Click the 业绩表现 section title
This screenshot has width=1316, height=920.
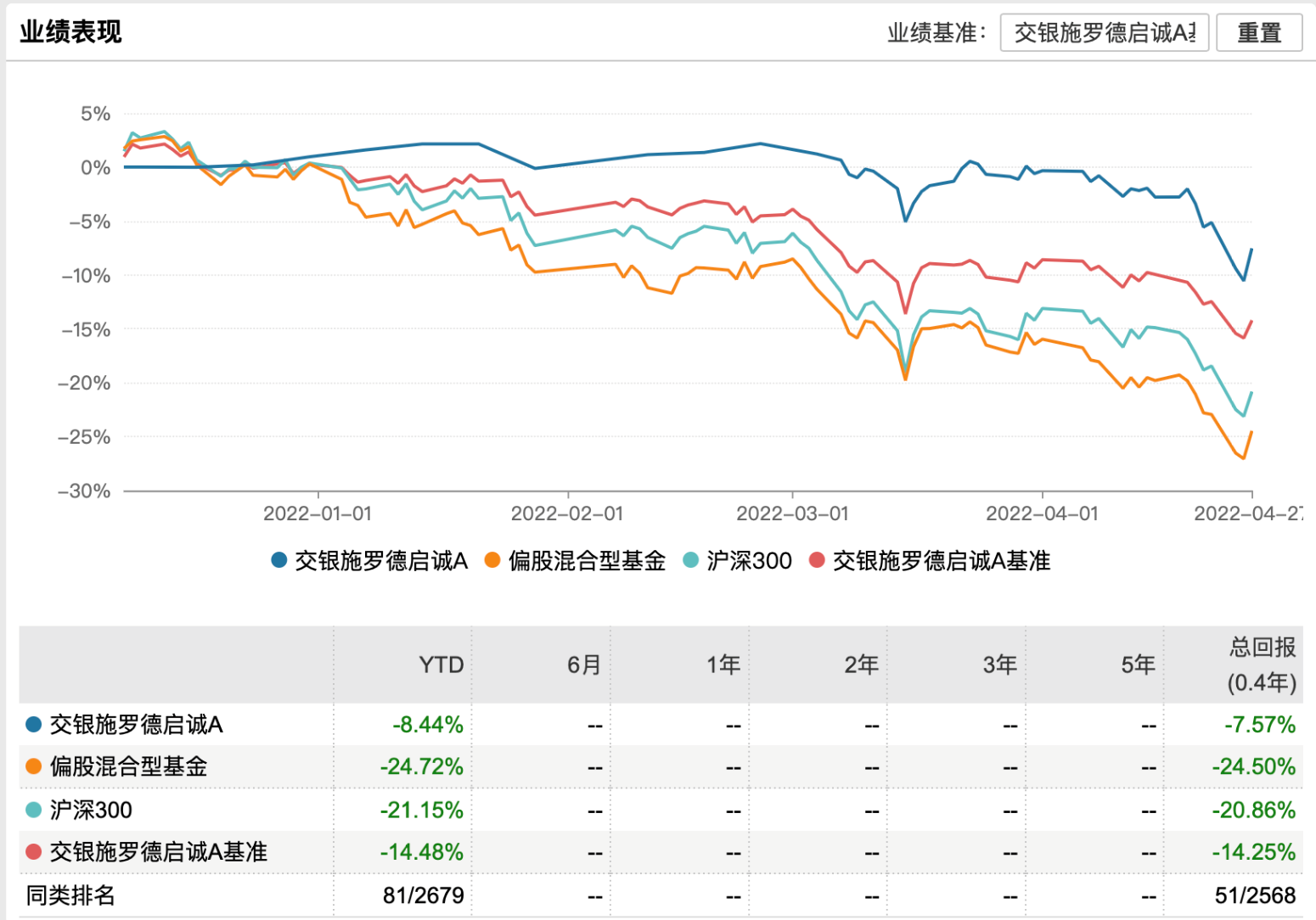tap(71, 32)
